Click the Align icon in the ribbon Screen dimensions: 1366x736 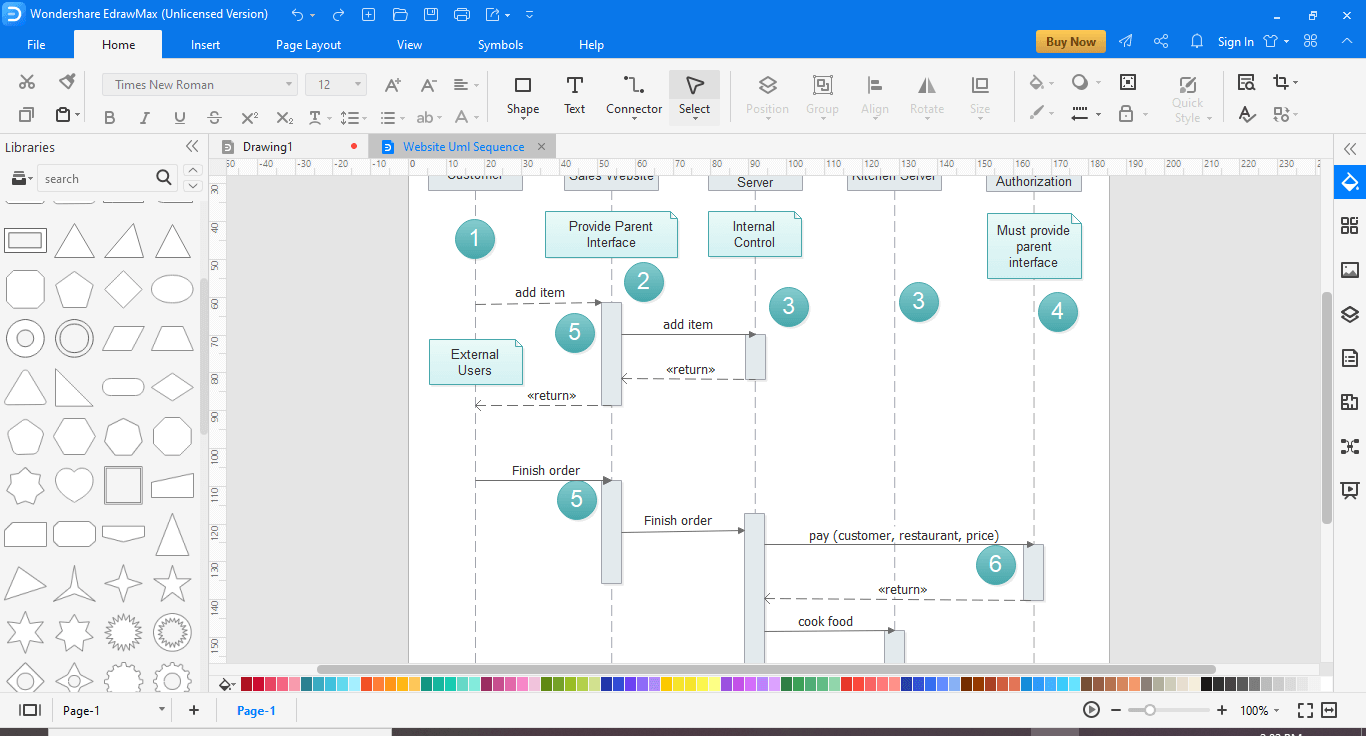(874, 95)
